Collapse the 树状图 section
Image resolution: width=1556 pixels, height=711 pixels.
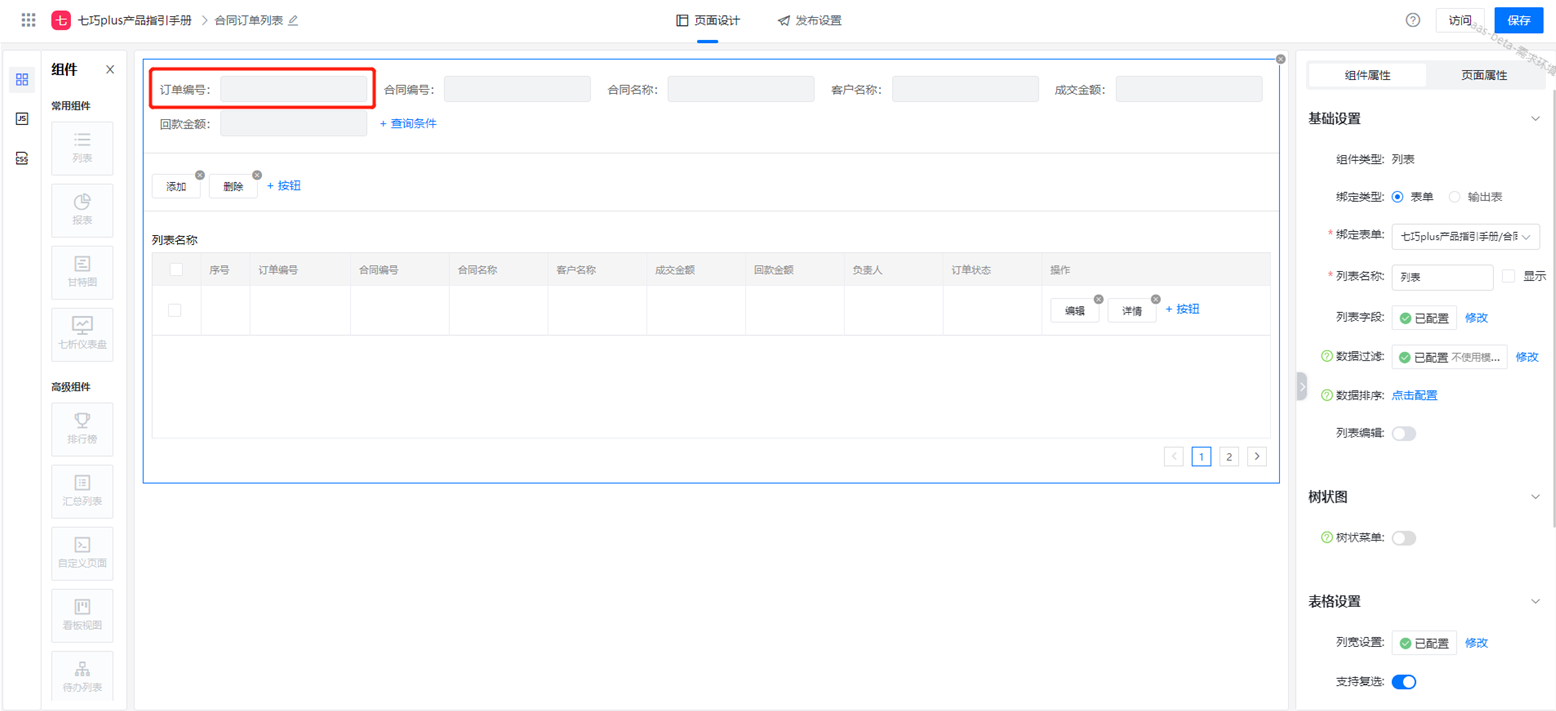1536,497
